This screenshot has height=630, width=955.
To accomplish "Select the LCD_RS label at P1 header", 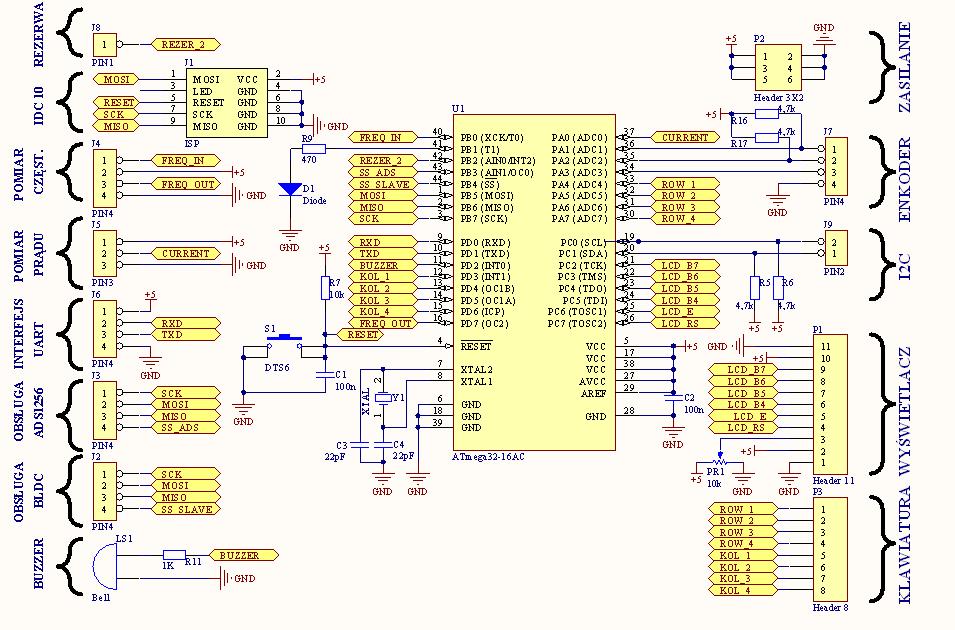I will pyautogui.click(x=743, y=428).
